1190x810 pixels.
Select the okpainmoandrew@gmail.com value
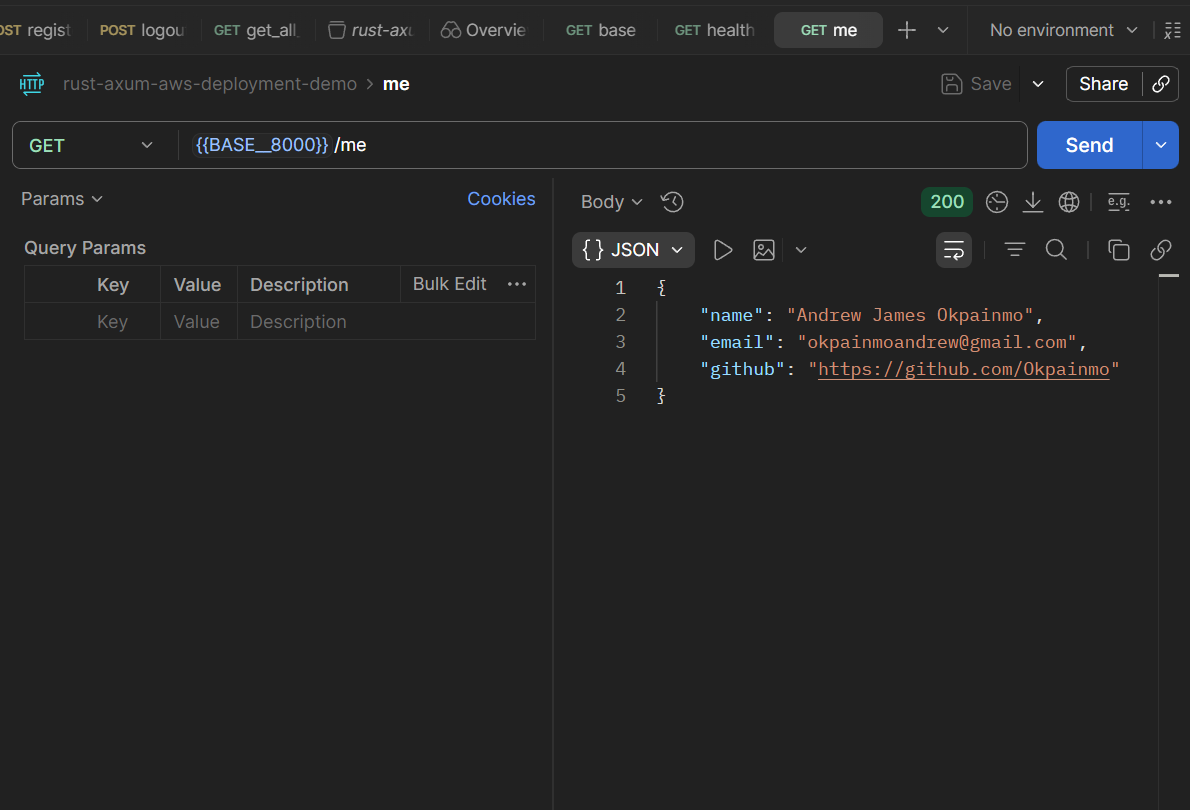click(x=937, y=342)
